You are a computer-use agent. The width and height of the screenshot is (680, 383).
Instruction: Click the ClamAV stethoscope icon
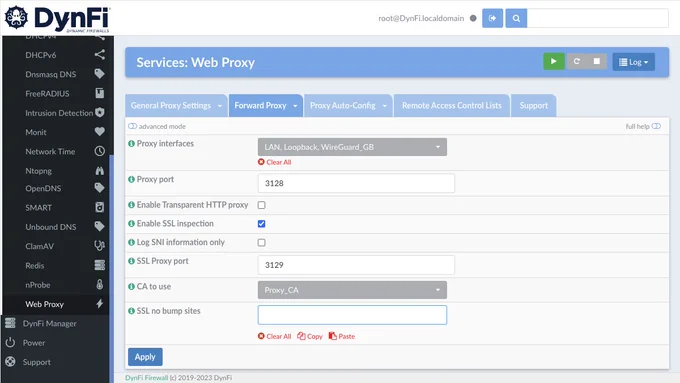click(99, 246)
